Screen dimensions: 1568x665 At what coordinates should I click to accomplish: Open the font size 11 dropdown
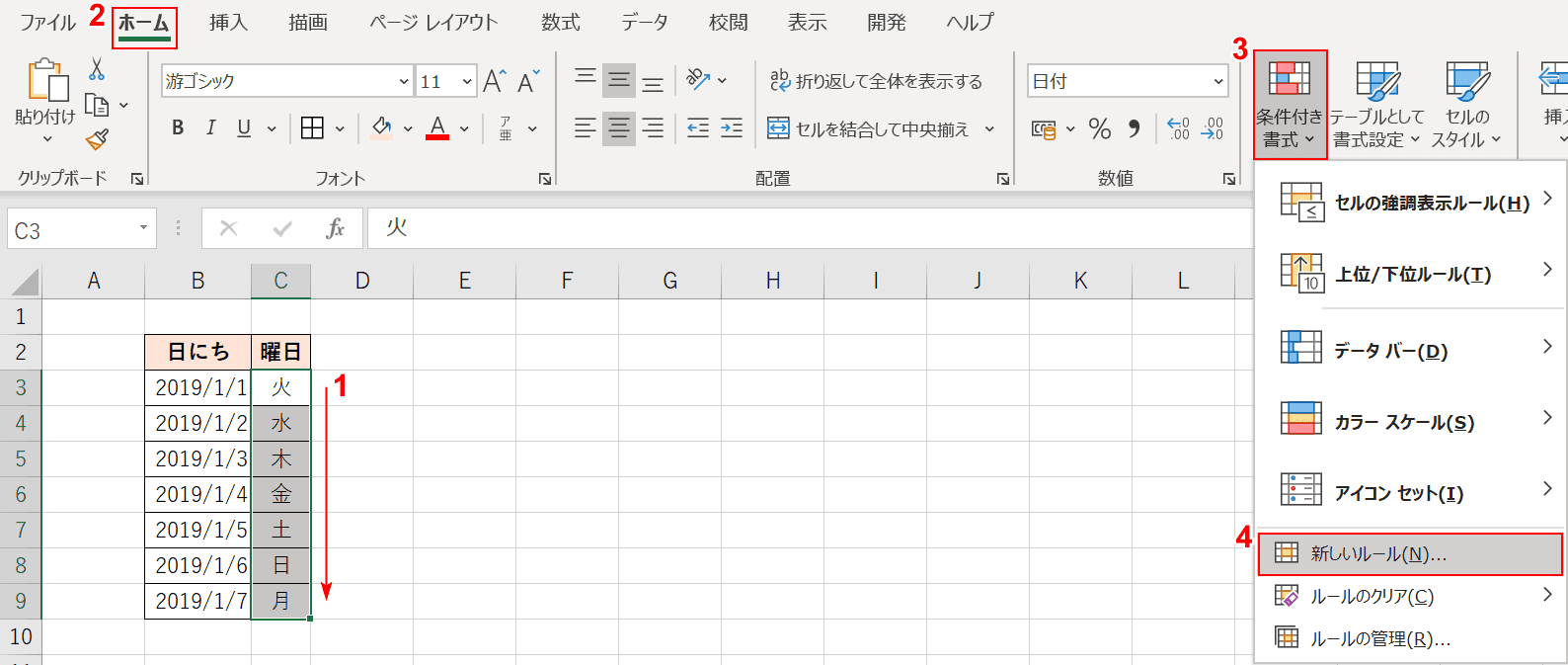pyautogui.click(x=468, y=81)
